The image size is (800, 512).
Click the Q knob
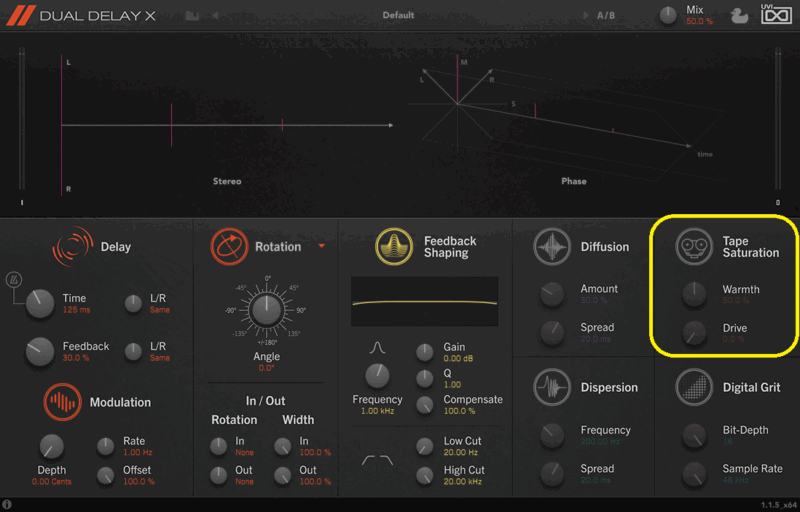point(424,379)
